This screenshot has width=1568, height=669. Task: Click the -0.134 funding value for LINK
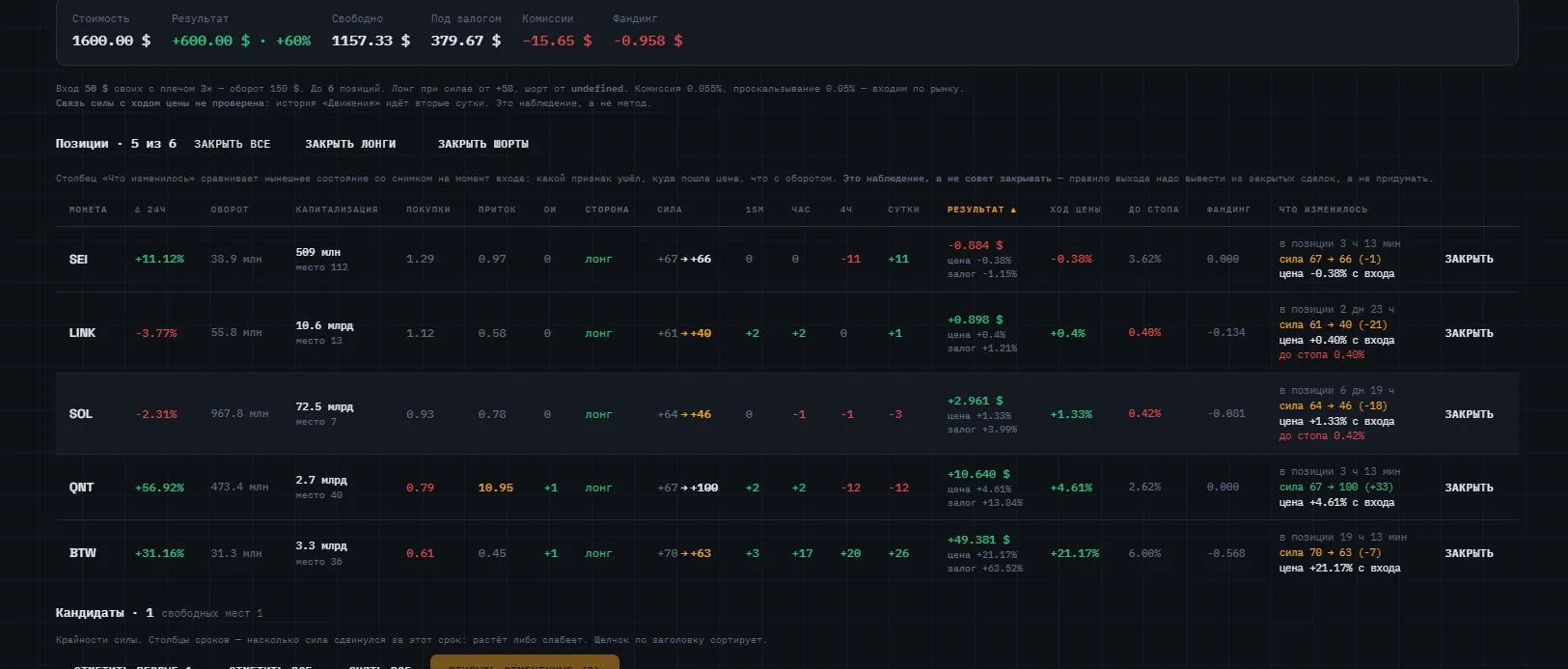point(1225,332)
